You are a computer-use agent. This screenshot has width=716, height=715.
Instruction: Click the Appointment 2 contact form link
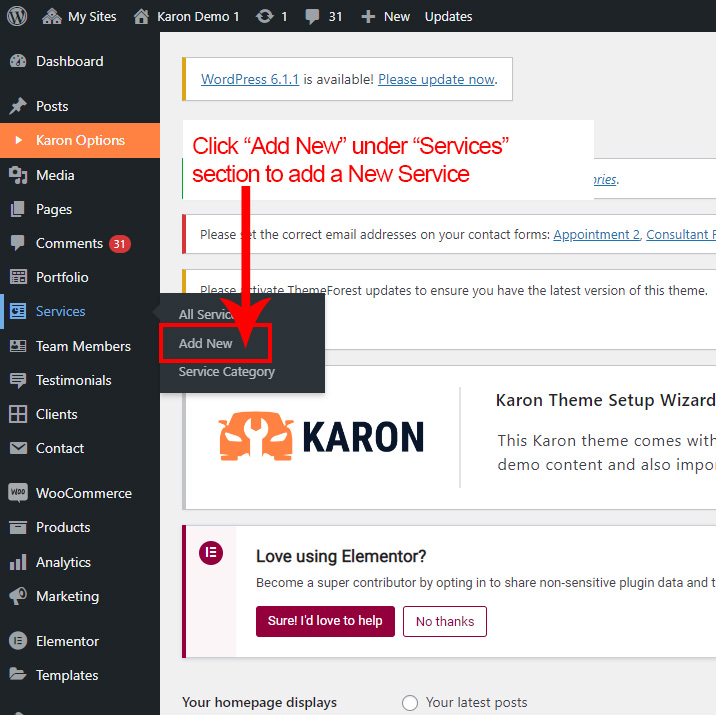[596, 235]
